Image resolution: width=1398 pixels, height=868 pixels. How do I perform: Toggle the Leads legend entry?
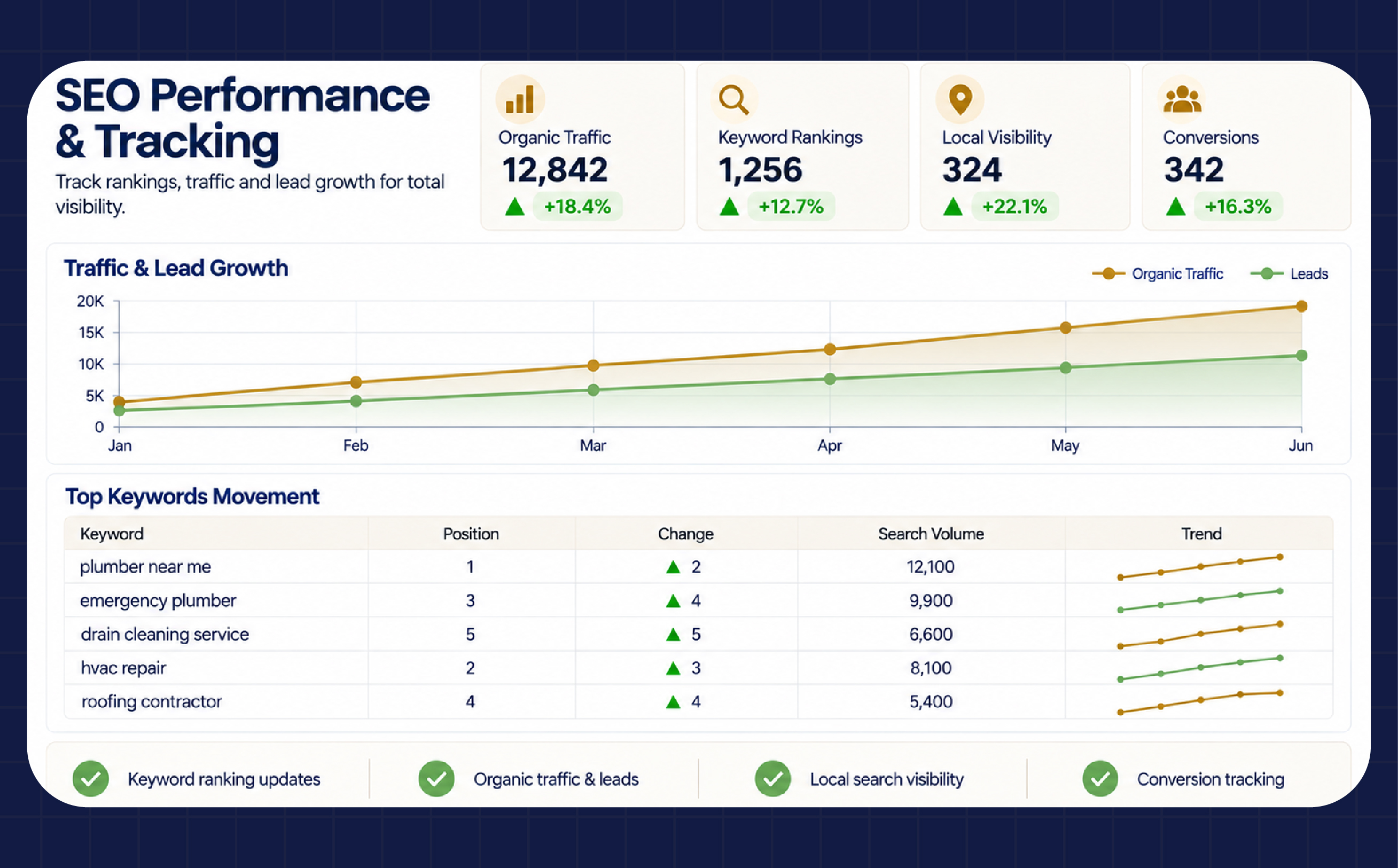pos(1290,274)
